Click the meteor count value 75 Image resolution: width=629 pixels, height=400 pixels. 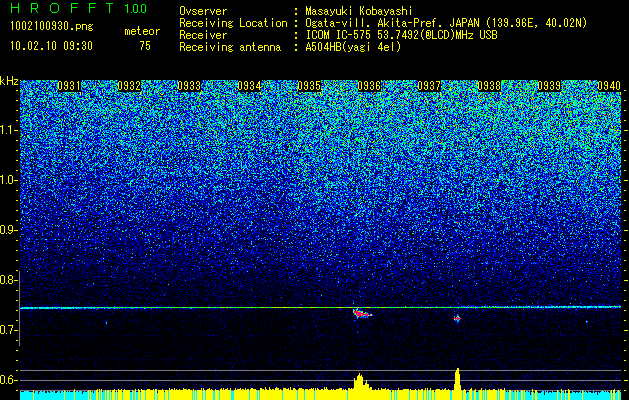click(145, 46)
